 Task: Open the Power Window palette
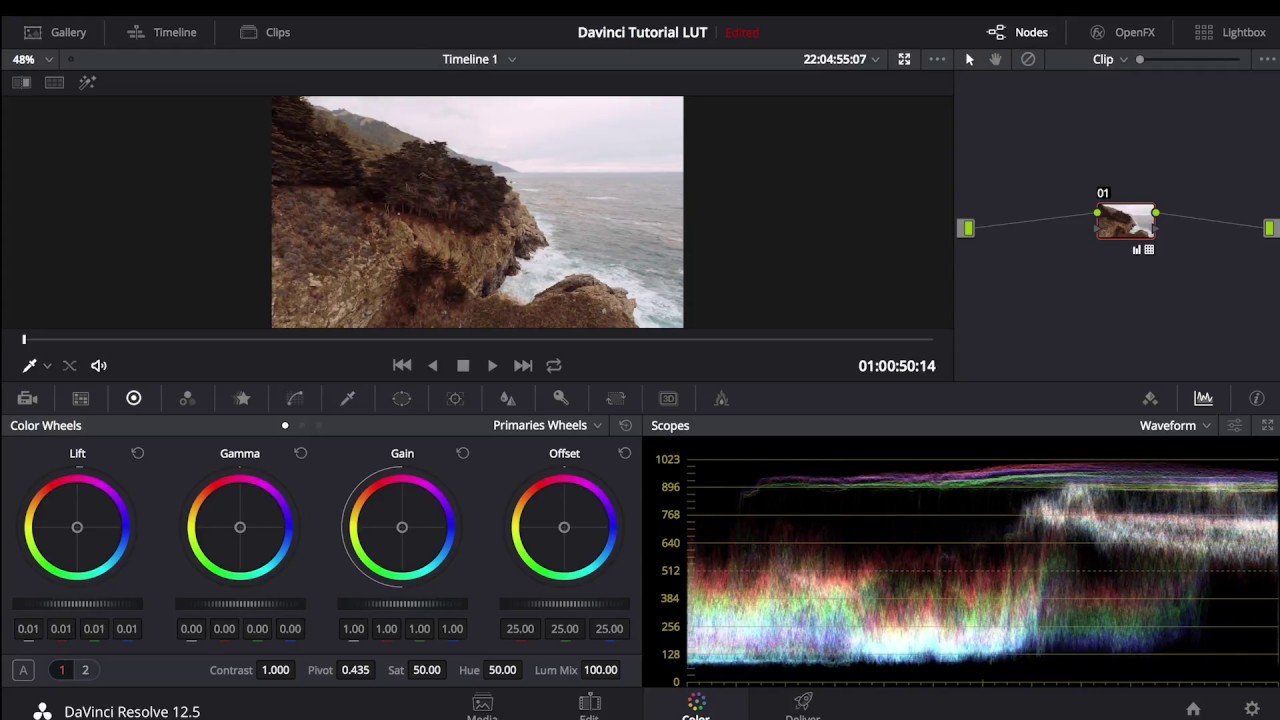pyautogui.click(x=401, y=399)
